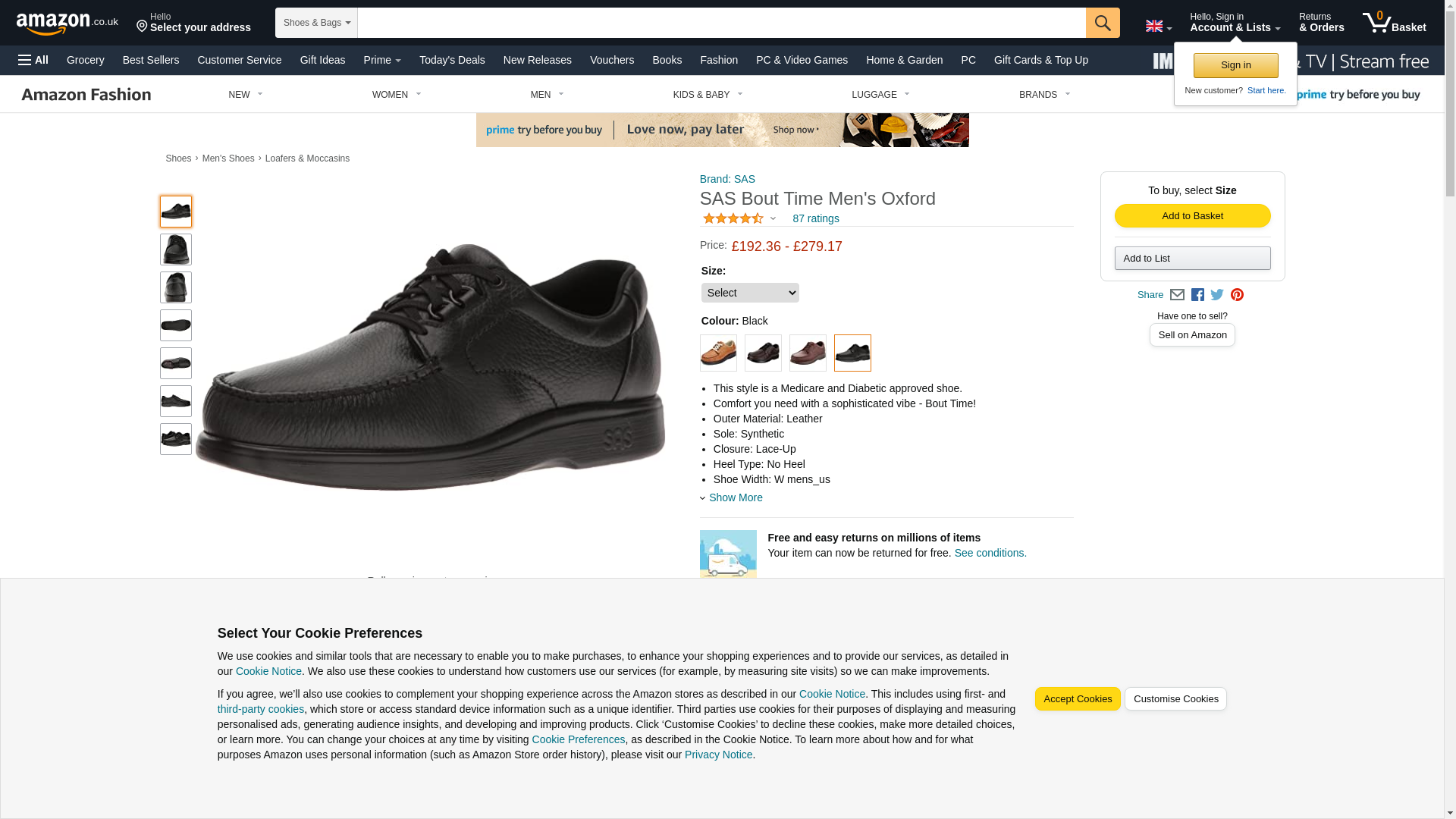Share product via Pinterest icon

click(x=1237, y=295)
